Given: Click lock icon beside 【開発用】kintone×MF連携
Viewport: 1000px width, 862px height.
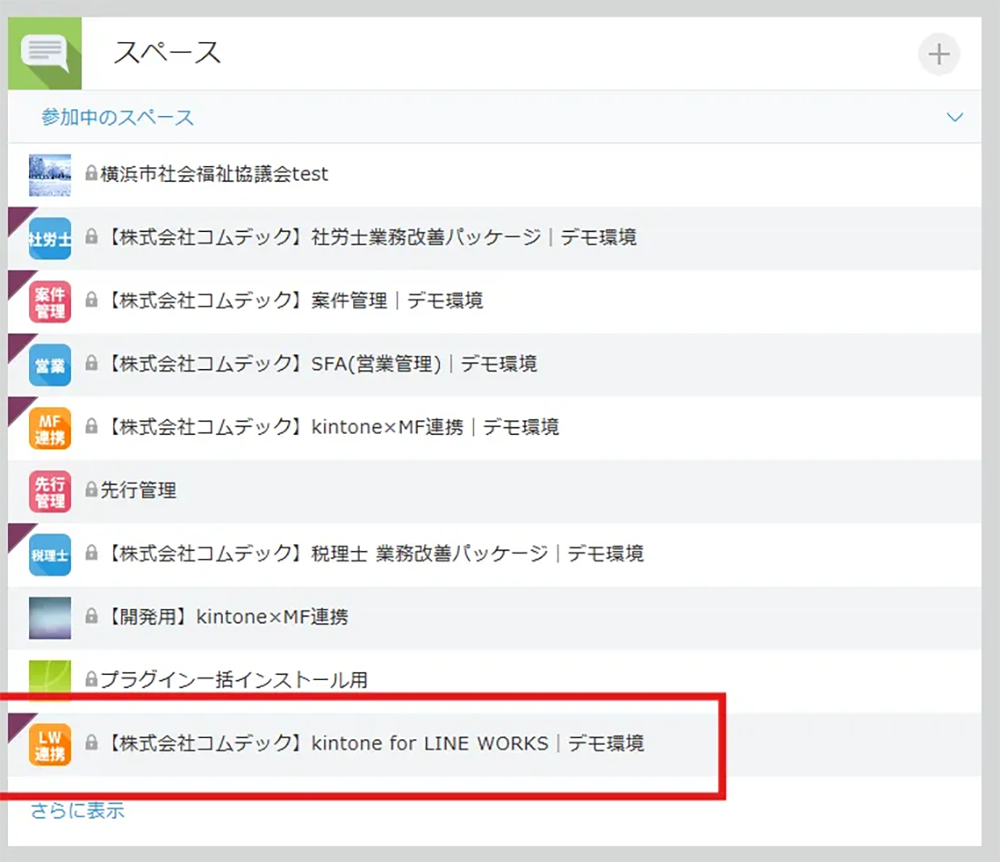Looking at the screenshot, I should click(x=92, y=616).
